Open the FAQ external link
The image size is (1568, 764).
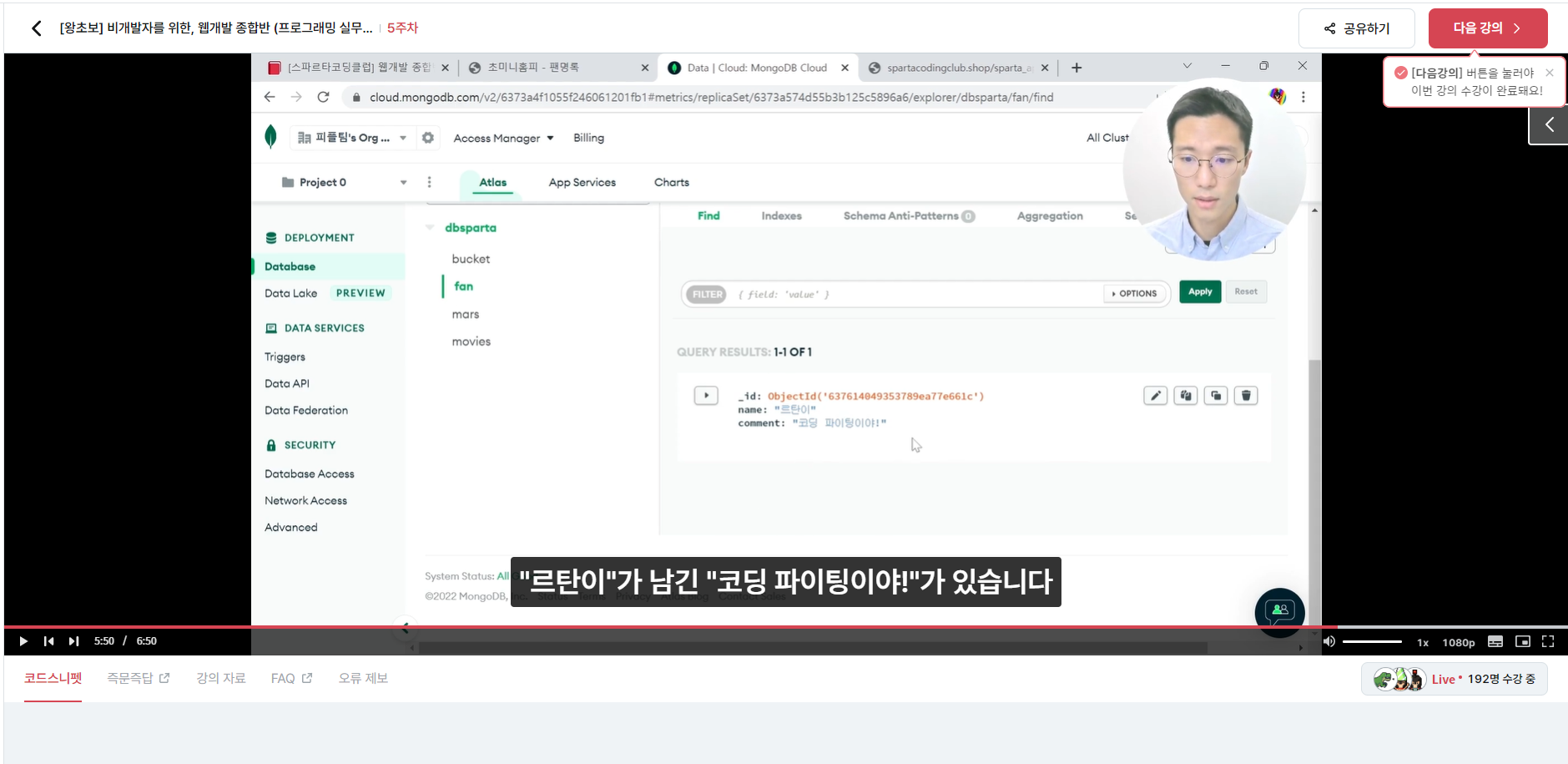pyautogui.click(x=291, y=678)
